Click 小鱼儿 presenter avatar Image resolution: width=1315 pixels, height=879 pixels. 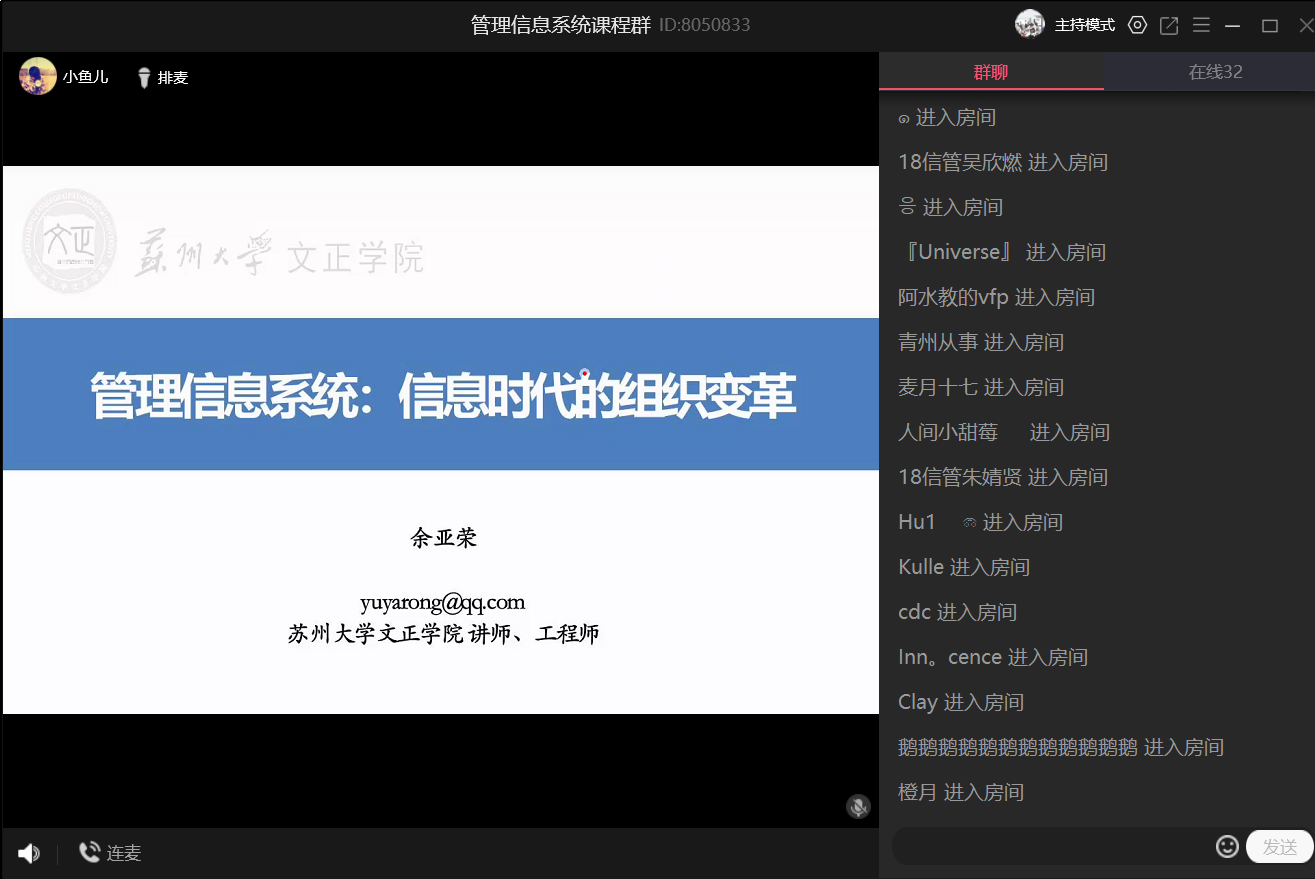38,76
